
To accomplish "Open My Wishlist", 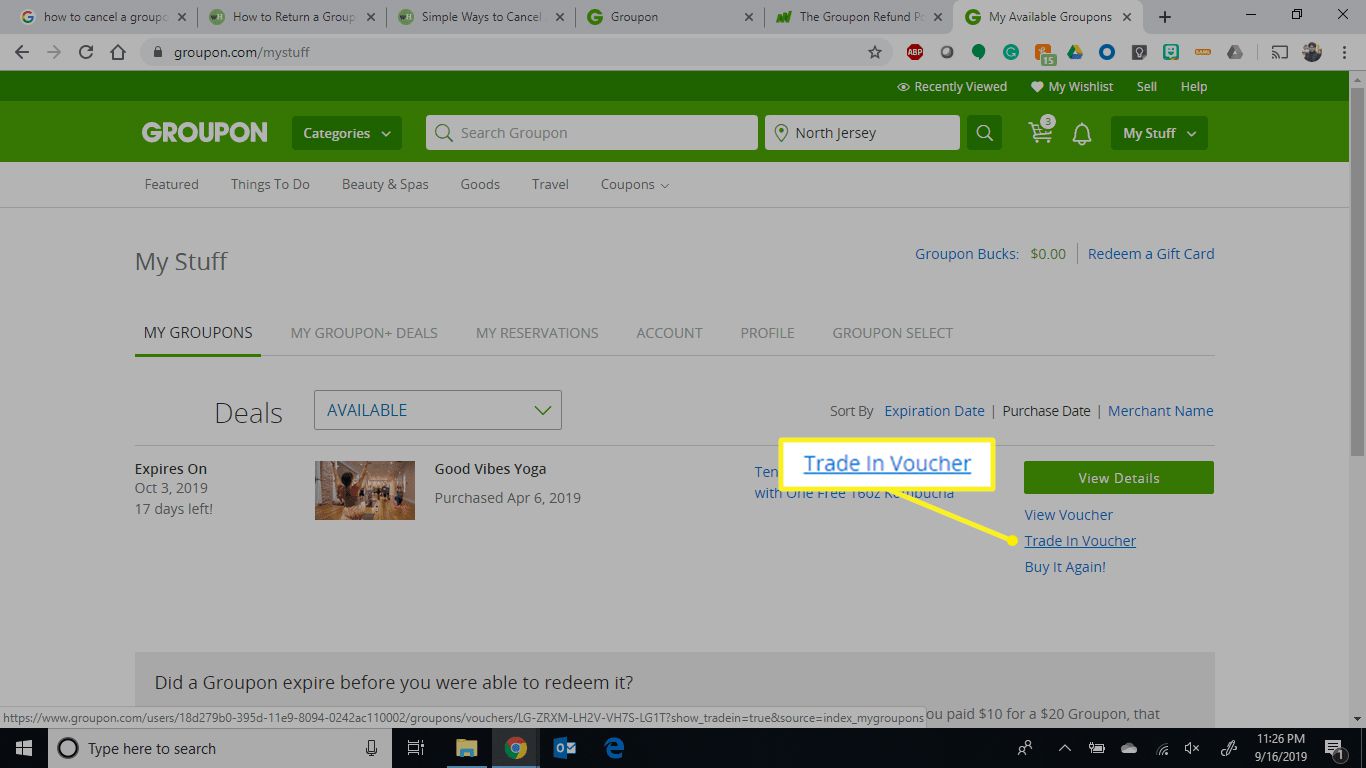I will [x=1072, y=87].
